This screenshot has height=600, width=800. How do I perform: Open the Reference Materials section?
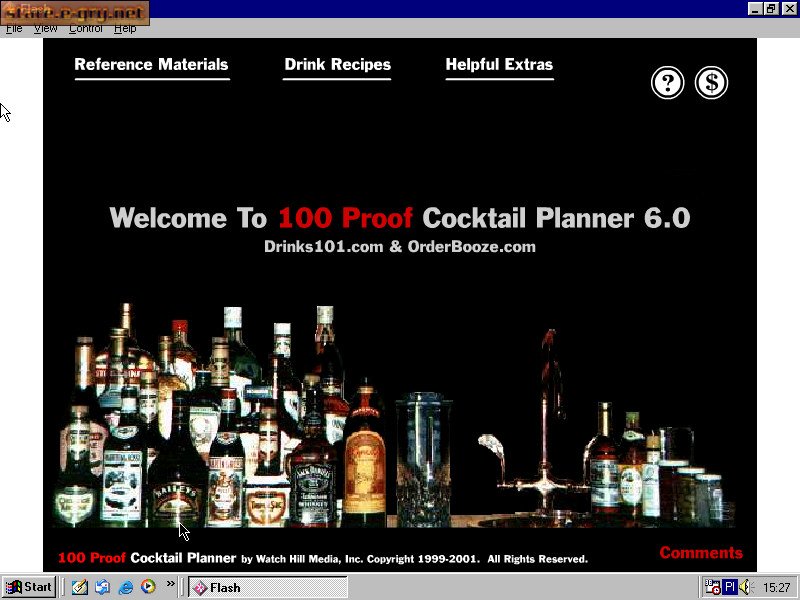coord(151,64)
